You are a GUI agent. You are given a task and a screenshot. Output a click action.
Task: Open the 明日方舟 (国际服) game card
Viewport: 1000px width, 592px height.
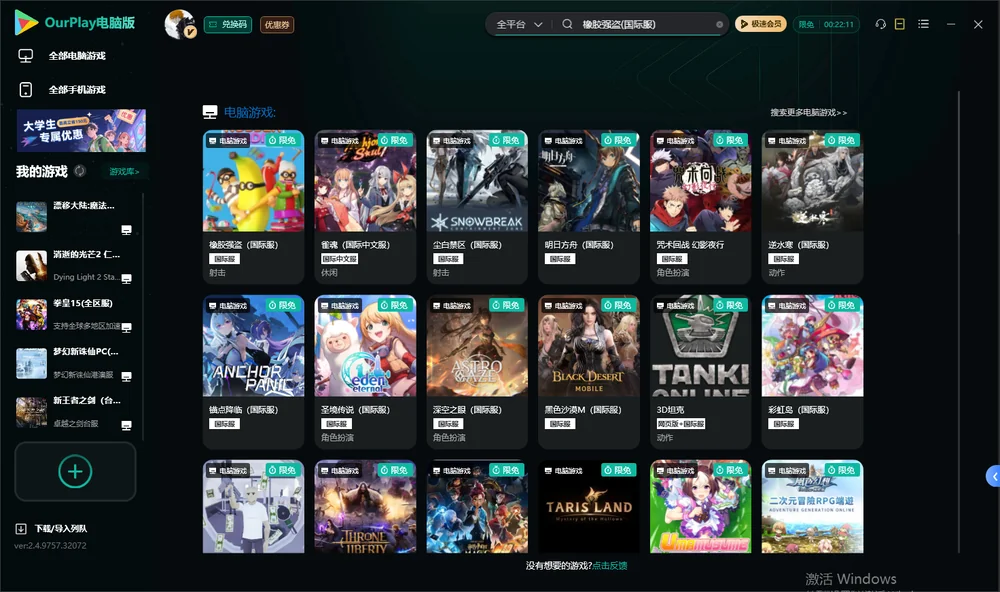(x=589, y=207)
